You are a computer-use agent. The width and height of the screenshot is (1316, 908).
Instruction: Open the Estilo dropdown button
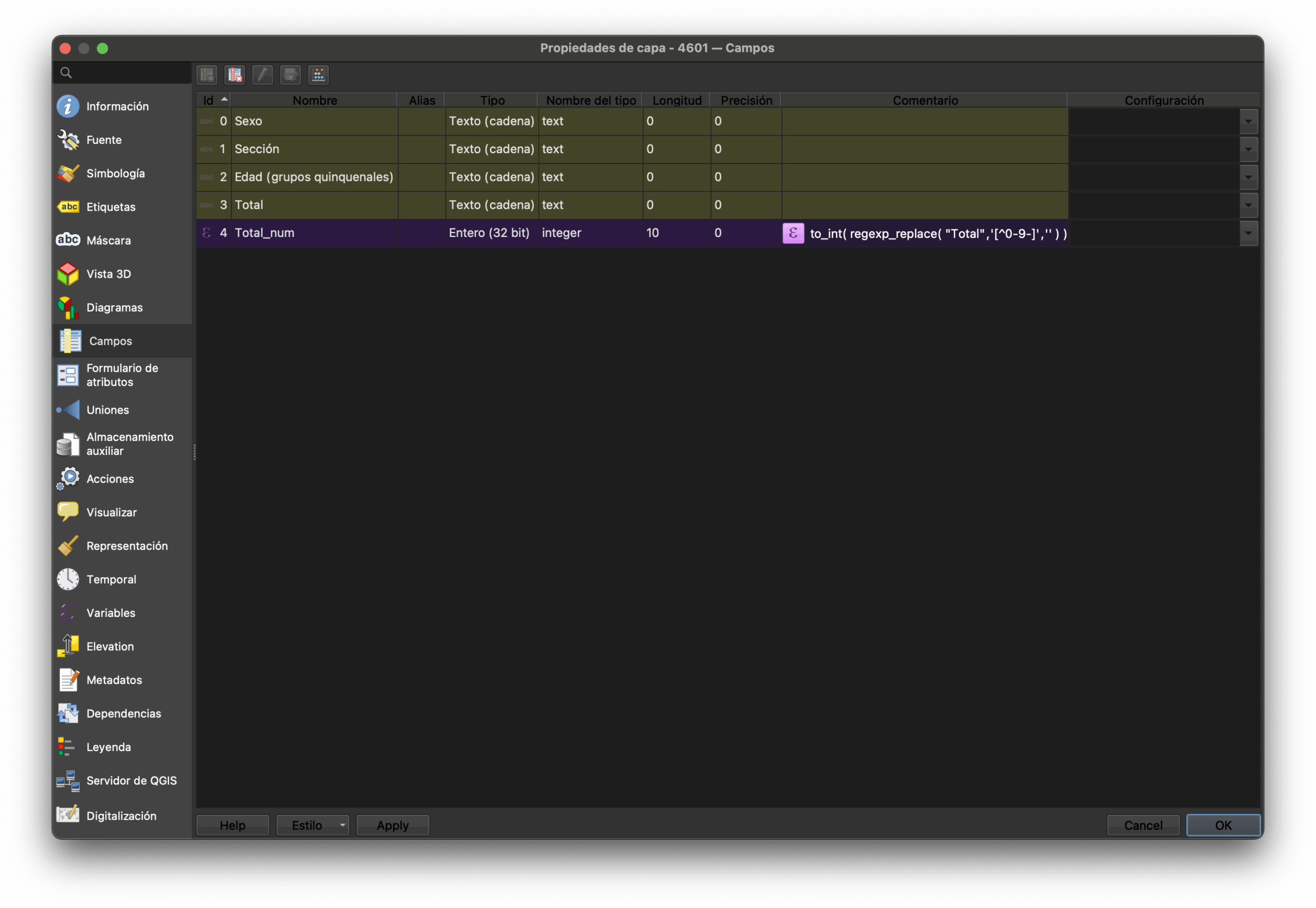pyautogui.click(x=313, y=825)
